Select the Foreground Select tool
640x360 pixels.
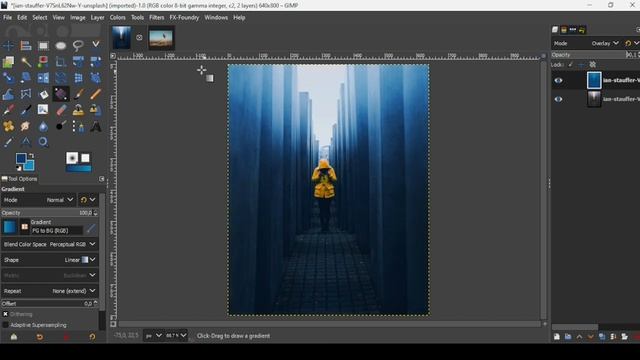(x=43, y=62)
